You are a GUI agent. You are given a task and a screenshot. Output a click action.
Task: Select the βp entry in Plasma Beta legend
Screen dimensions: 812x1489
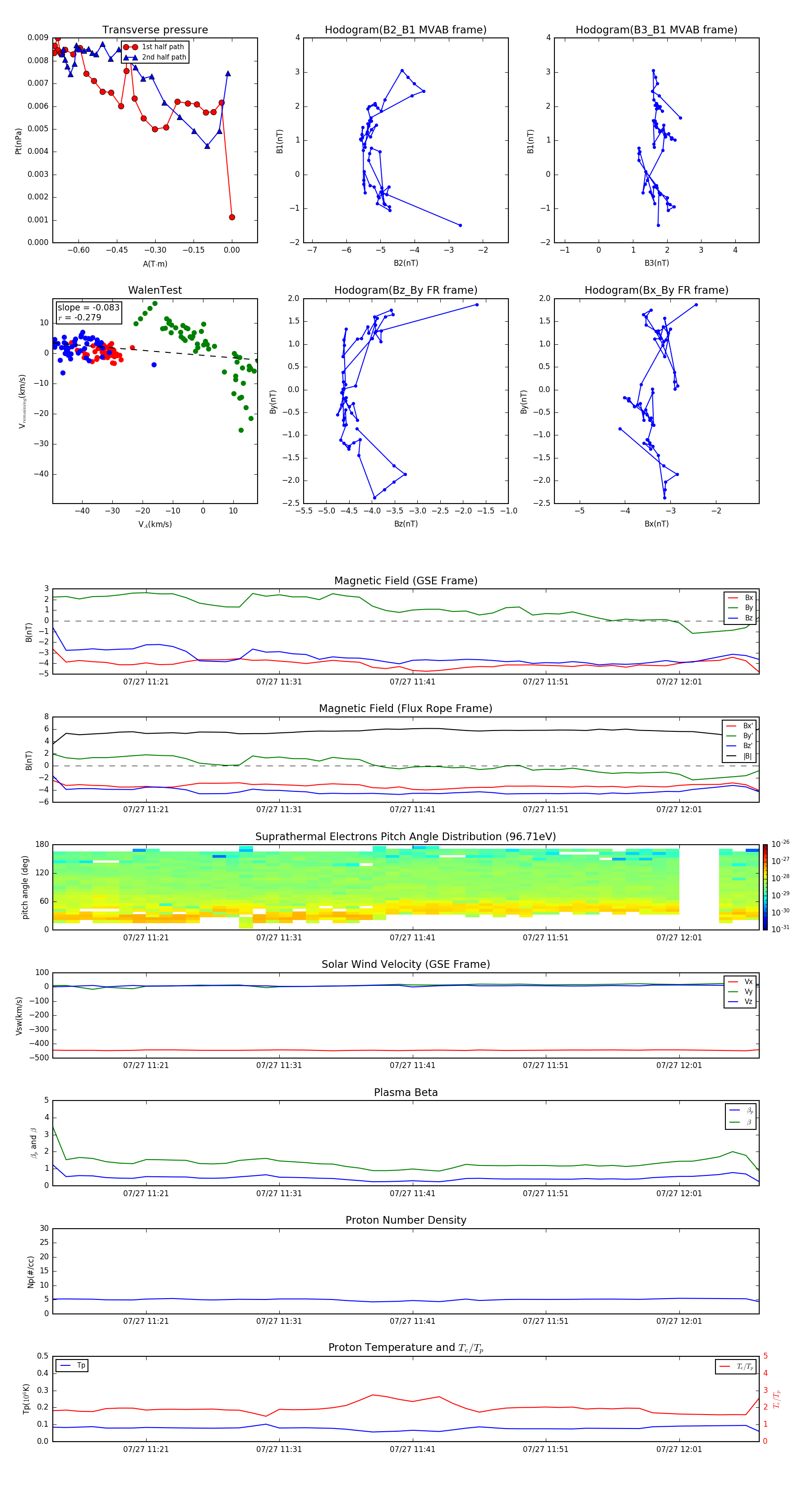(741, 1110)
